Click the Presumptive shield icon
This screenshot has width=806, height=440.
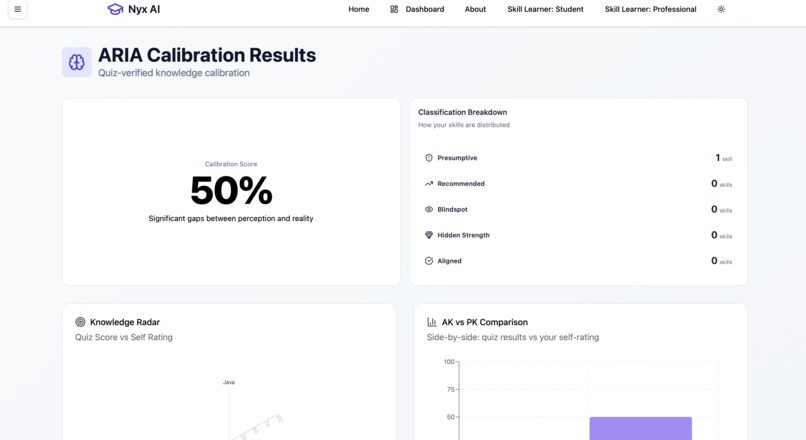point(429,158)
